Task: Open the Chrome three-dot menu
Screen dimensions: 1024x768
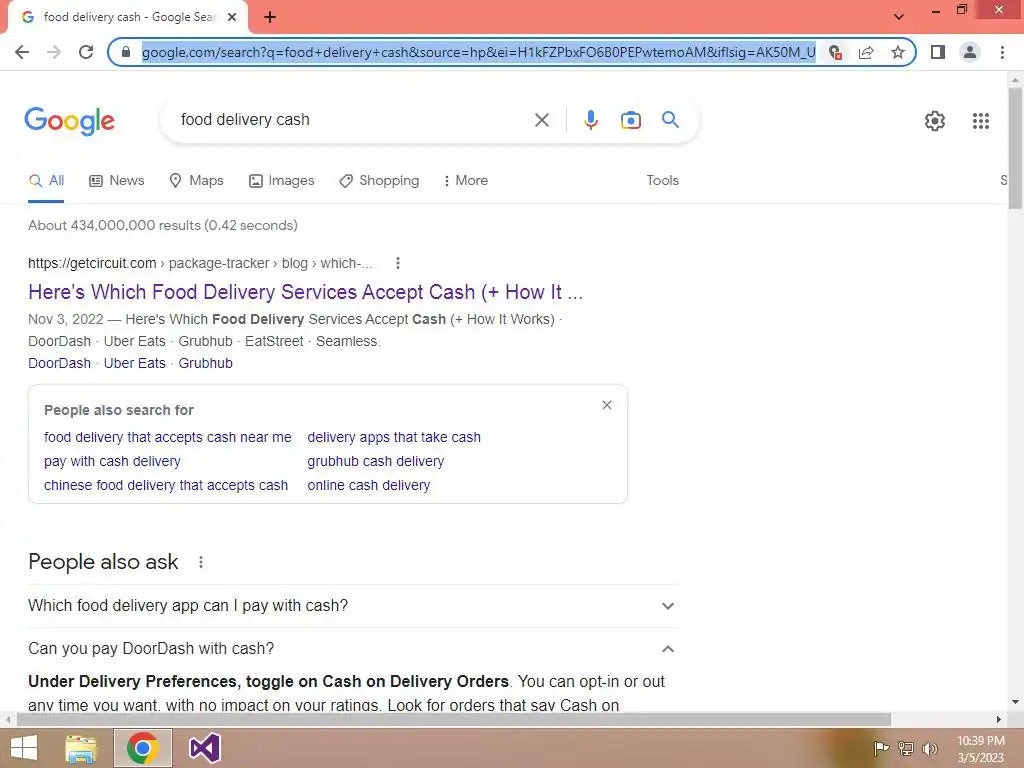Action: (x=1002, y=52)
